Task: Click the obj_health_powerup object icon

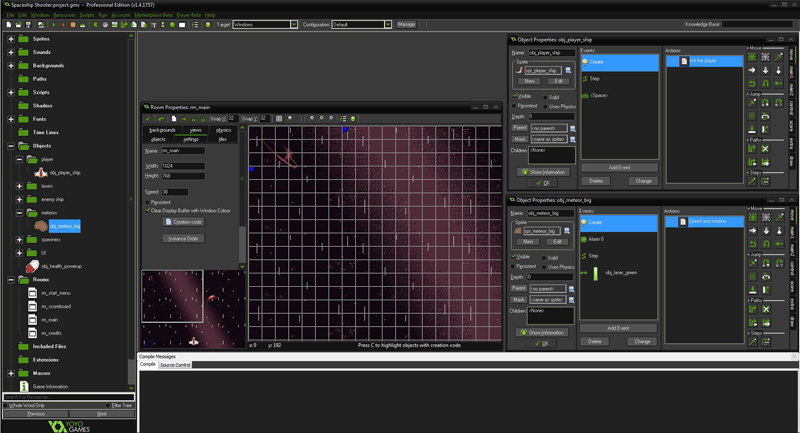Action: click(x=32, y=267)
